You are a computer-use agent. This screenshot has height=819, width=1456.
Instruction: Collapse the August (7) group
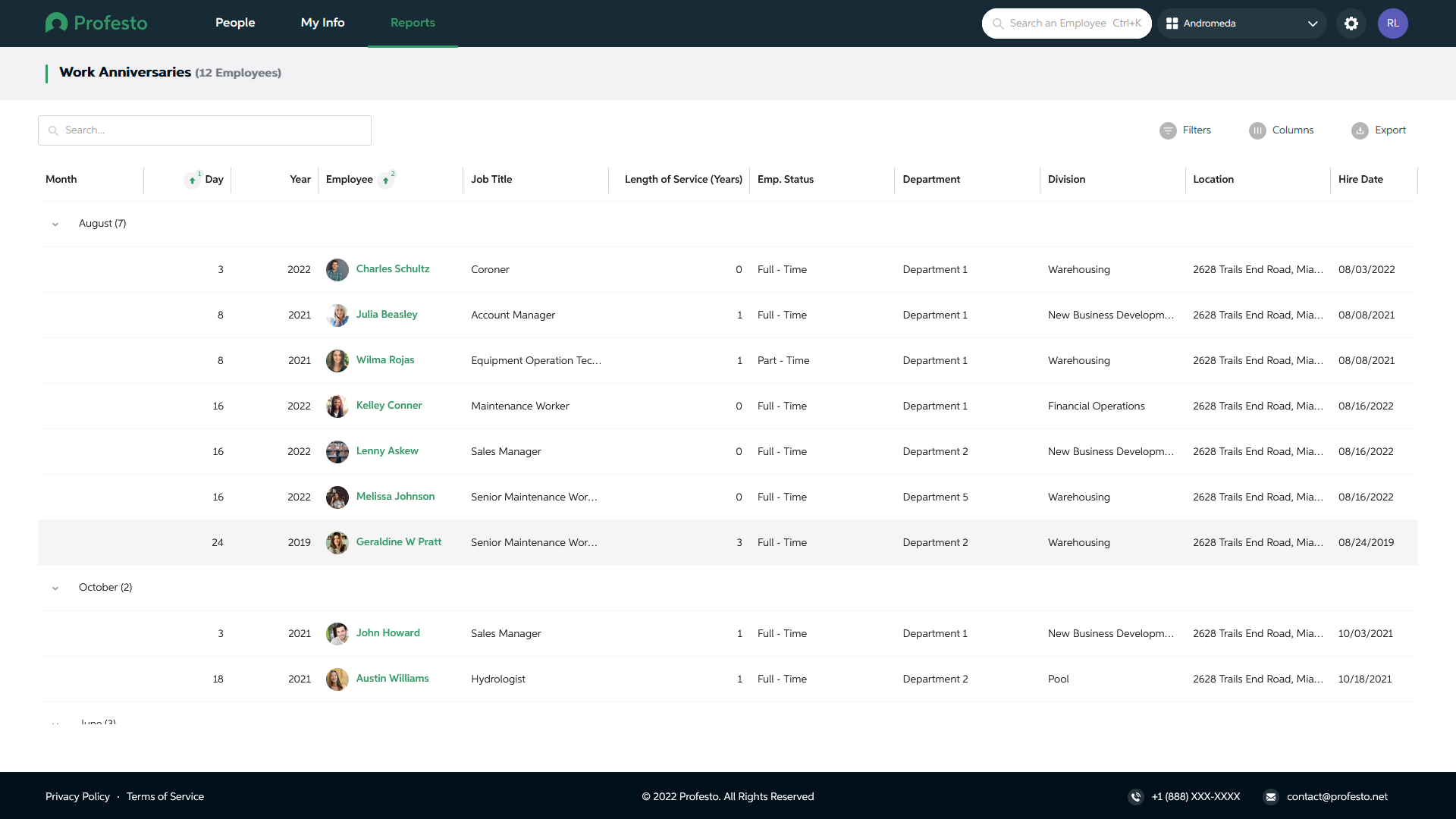tap(55, 224)
